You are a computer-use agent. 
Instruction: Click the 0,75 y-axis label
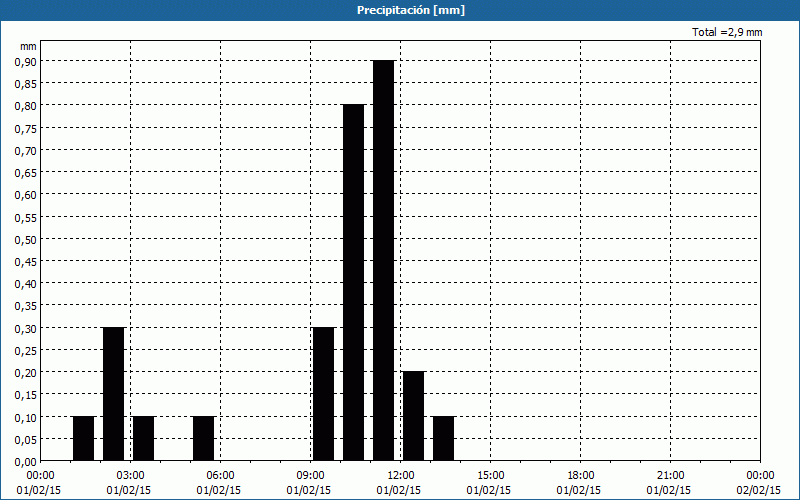[x=26, y=128]
